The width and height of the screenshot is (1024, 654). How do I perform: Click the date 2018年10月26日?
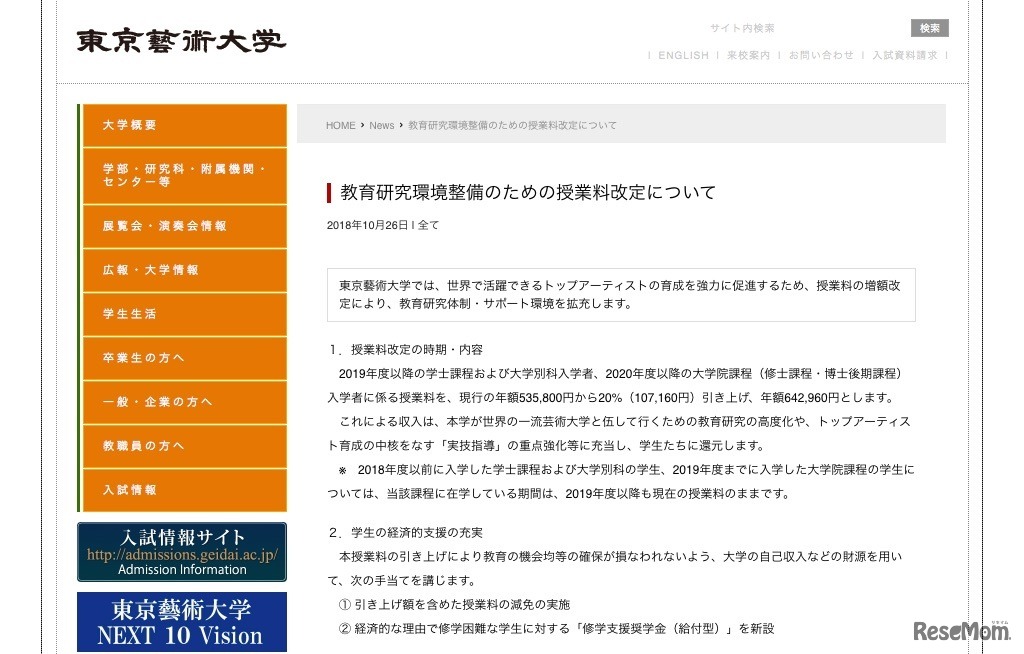coord(367,225)
